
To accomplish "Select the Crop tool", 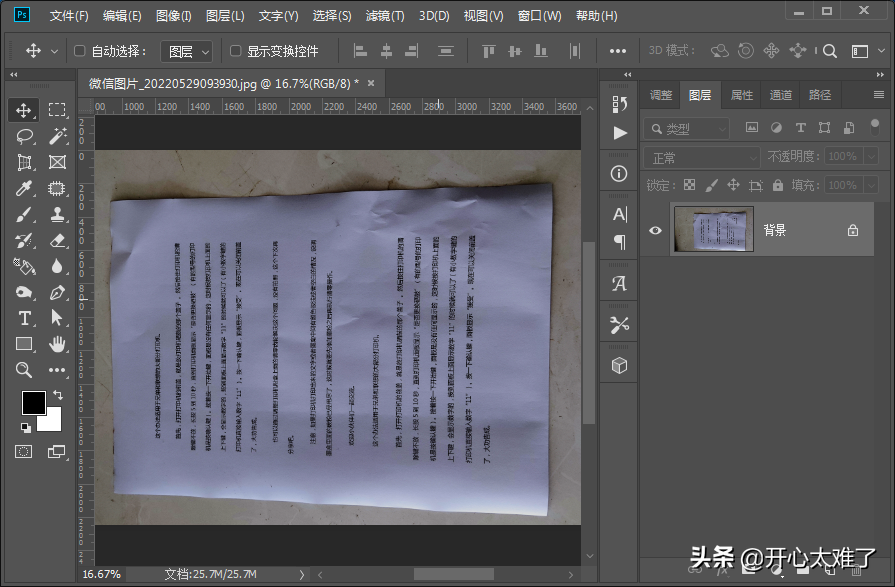I will 25,162.
